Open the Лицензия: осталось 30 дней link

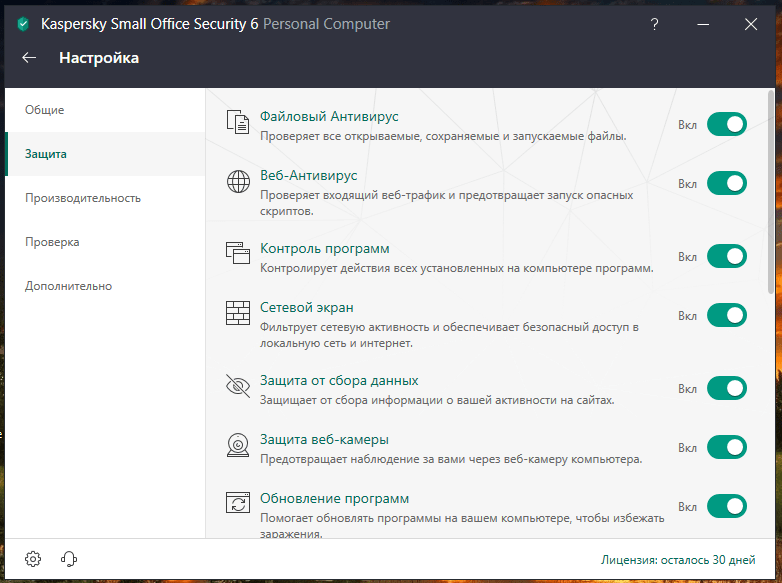[678, 560]
